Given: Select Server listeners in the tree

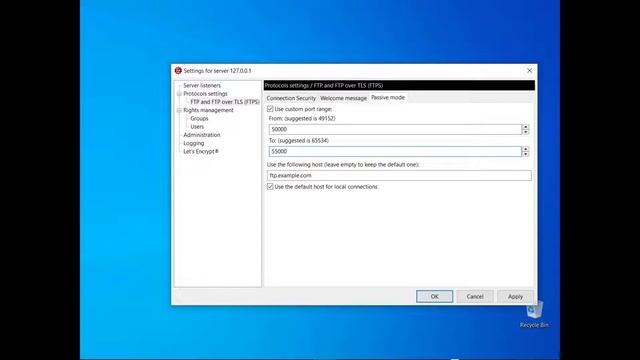Looking at the screenshot, I should tap(202, 85).
